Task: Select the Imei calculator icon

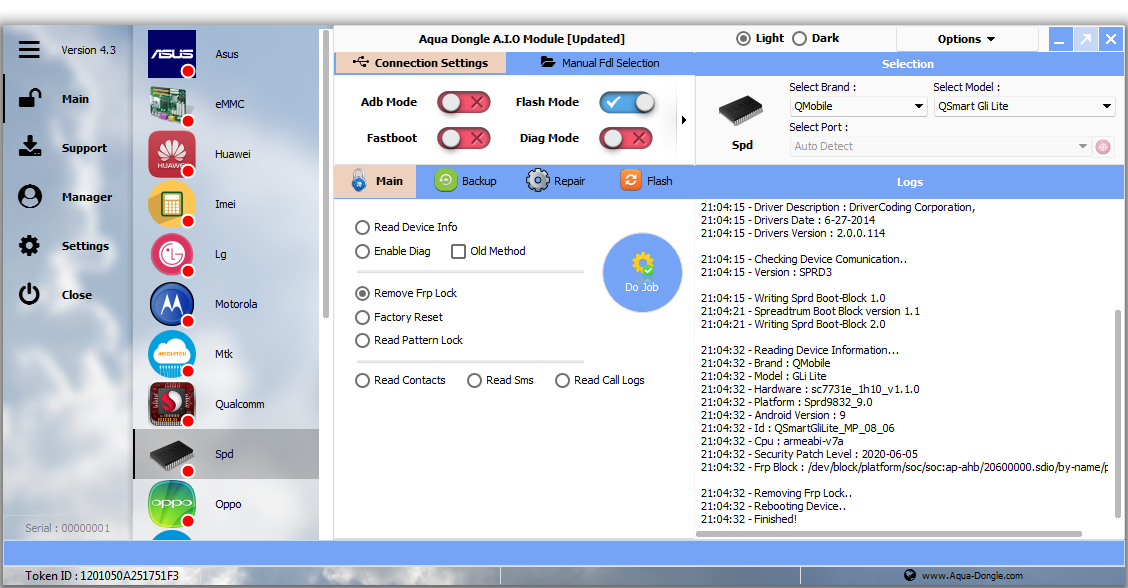Action: click(172, 204)
